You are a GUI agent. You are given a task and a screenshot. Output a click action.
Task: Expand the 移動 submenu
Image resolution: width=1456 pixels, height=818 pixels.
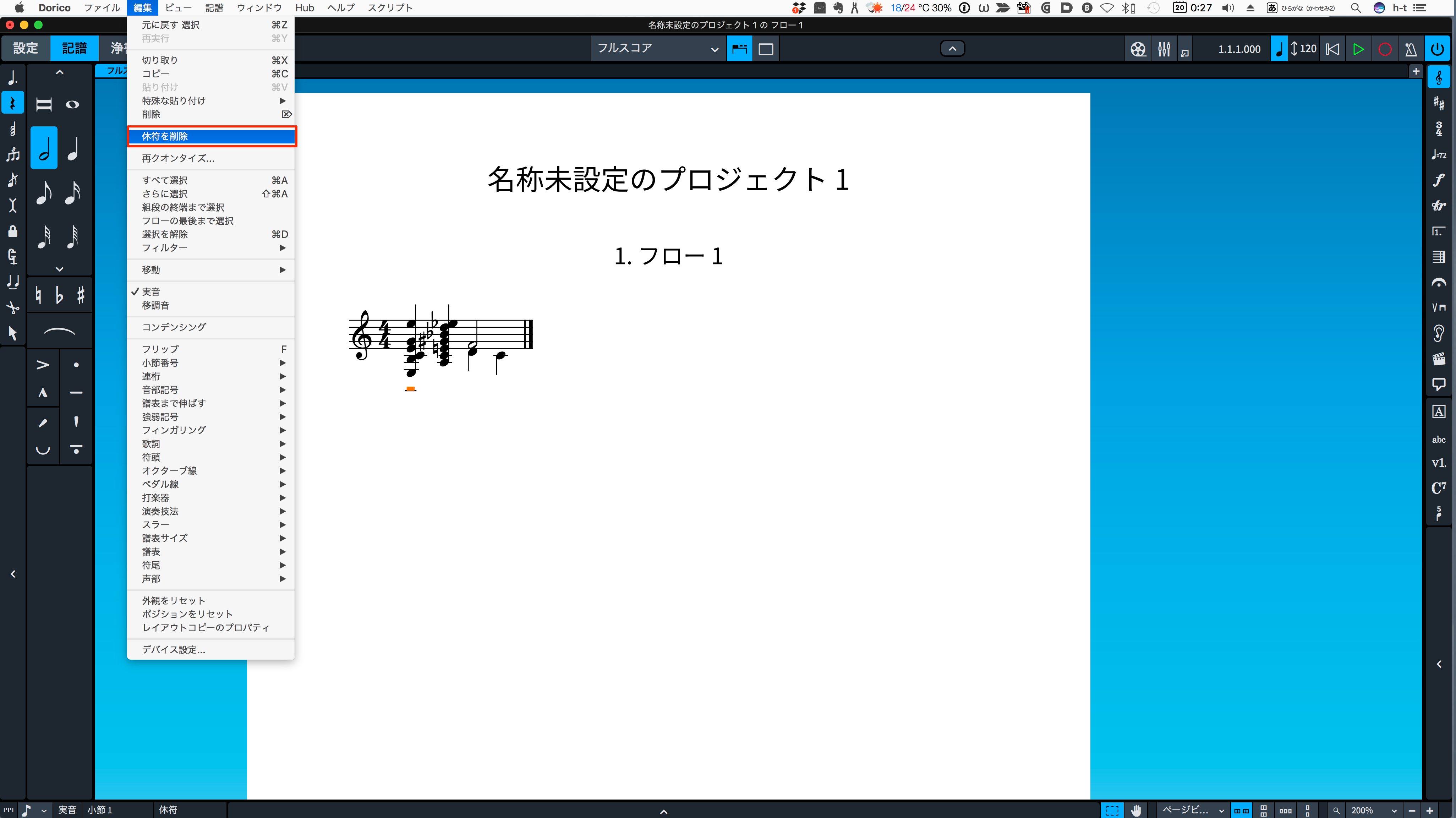pos(211,270)
